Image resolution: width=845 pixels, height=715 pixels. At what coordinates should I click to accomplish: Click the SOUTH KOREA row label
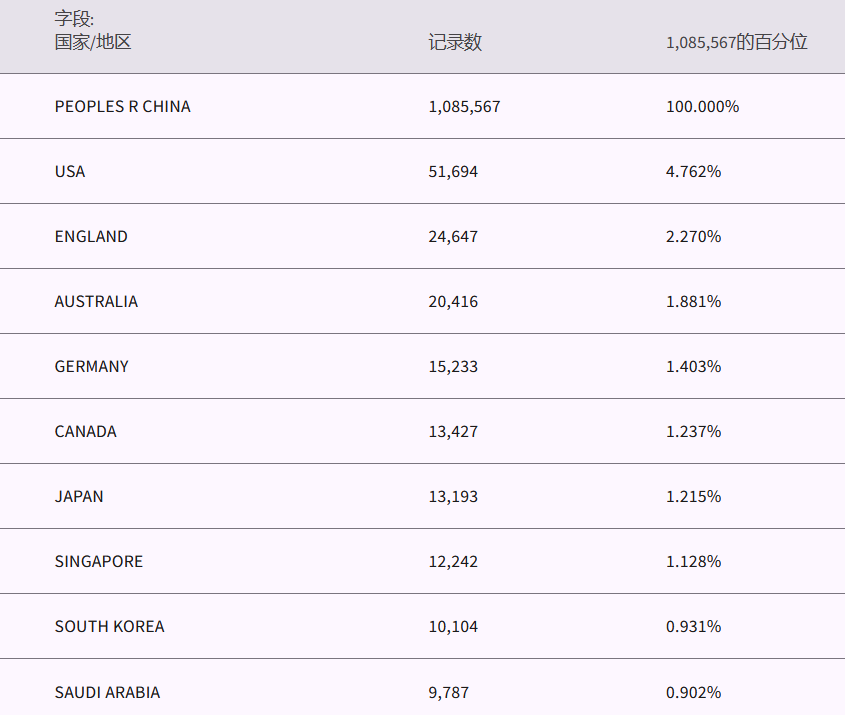pos(109,627)
